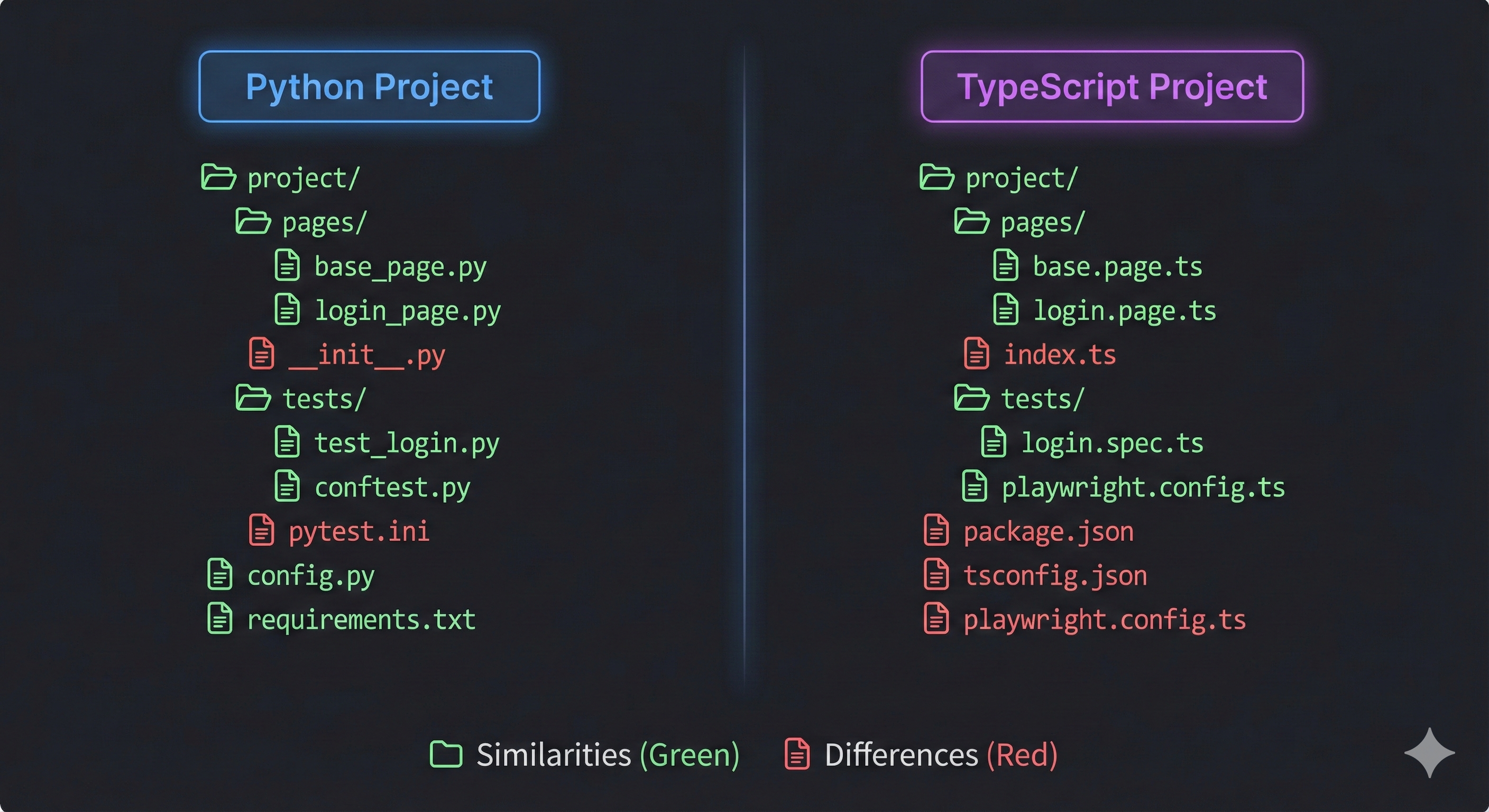The image size is (1489, 812).
Task: Select the base_page.py file icon
Action: click(288, 266)
